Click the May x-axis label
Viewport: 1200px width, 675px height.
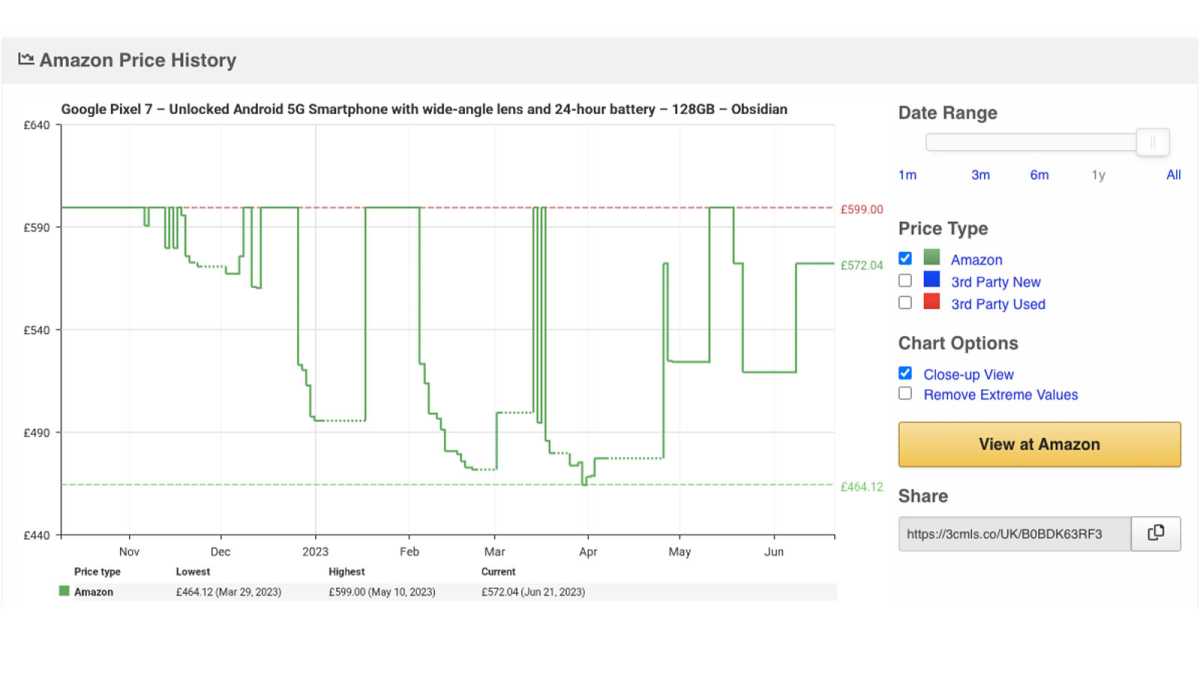coord(679,552)
